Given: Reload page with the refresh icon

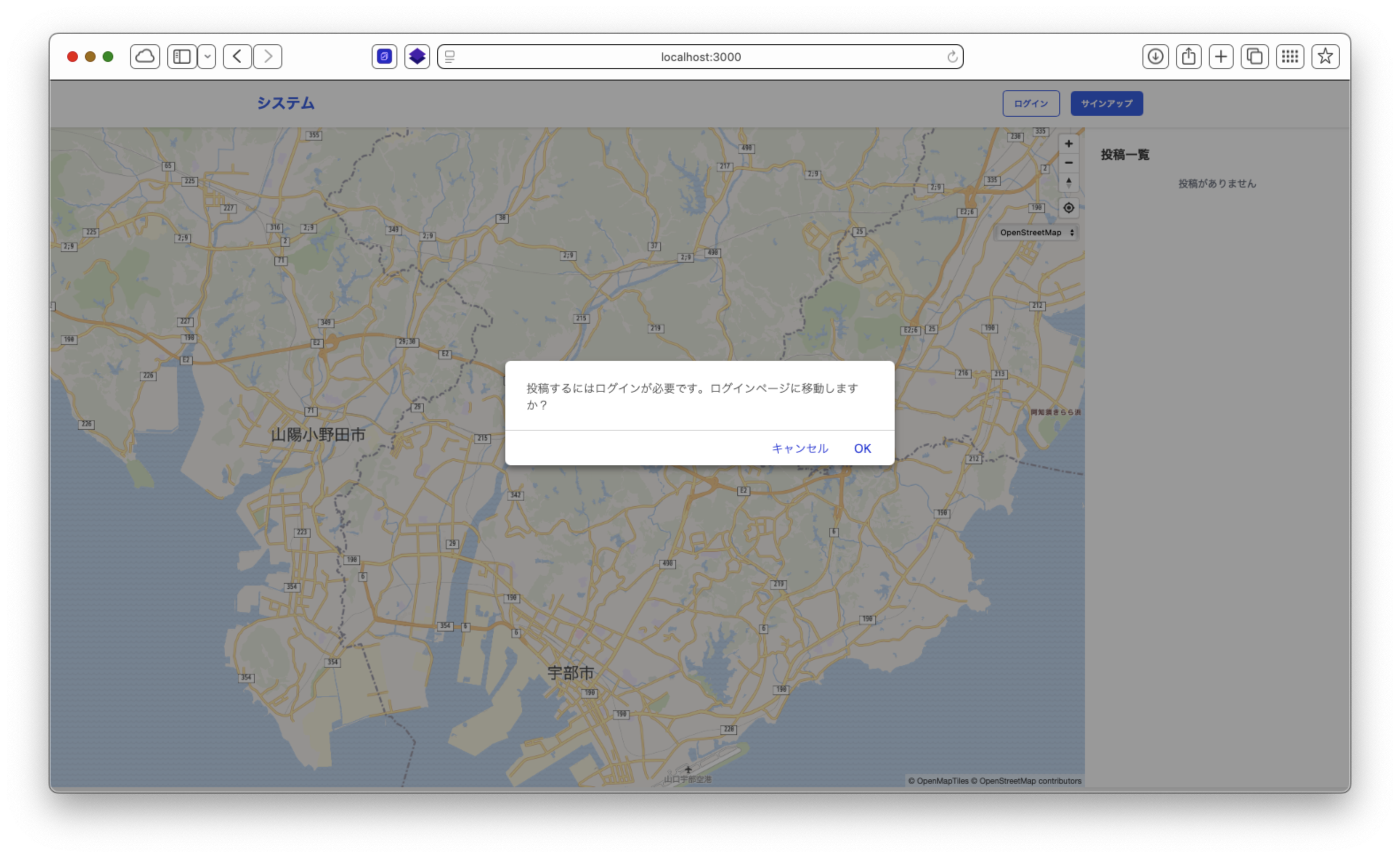Looking at the screenshot, I should [x=952, y=57].
